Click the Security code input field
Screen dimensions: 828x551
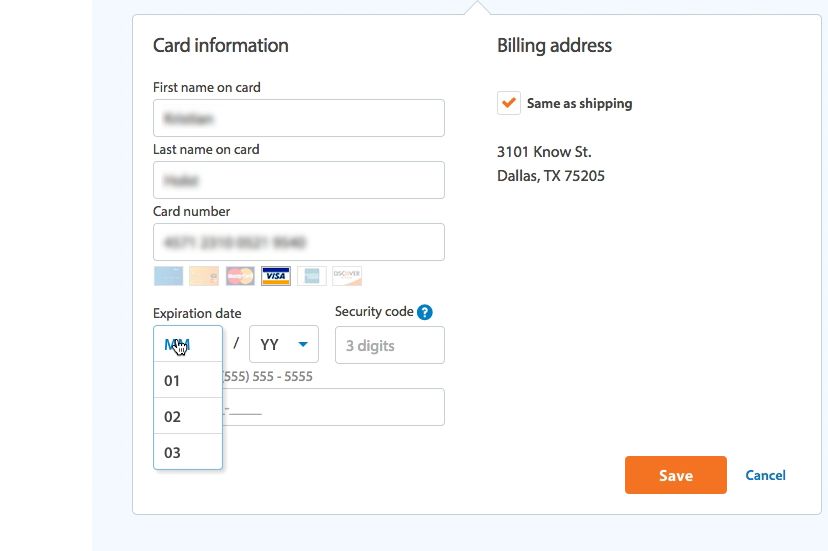(389, 346)
